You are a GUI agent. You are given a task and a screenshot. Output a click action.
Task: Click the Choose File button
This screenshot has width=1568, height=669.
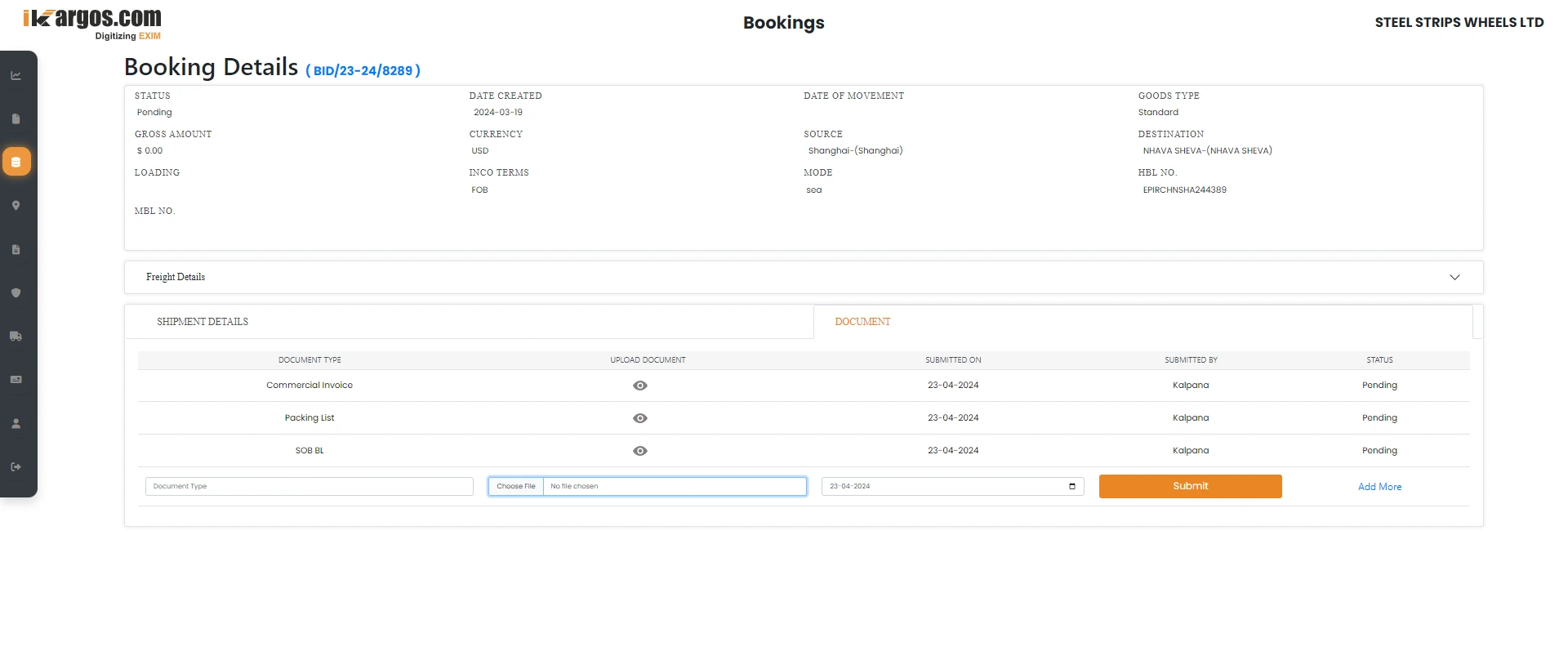coord(516,487)
